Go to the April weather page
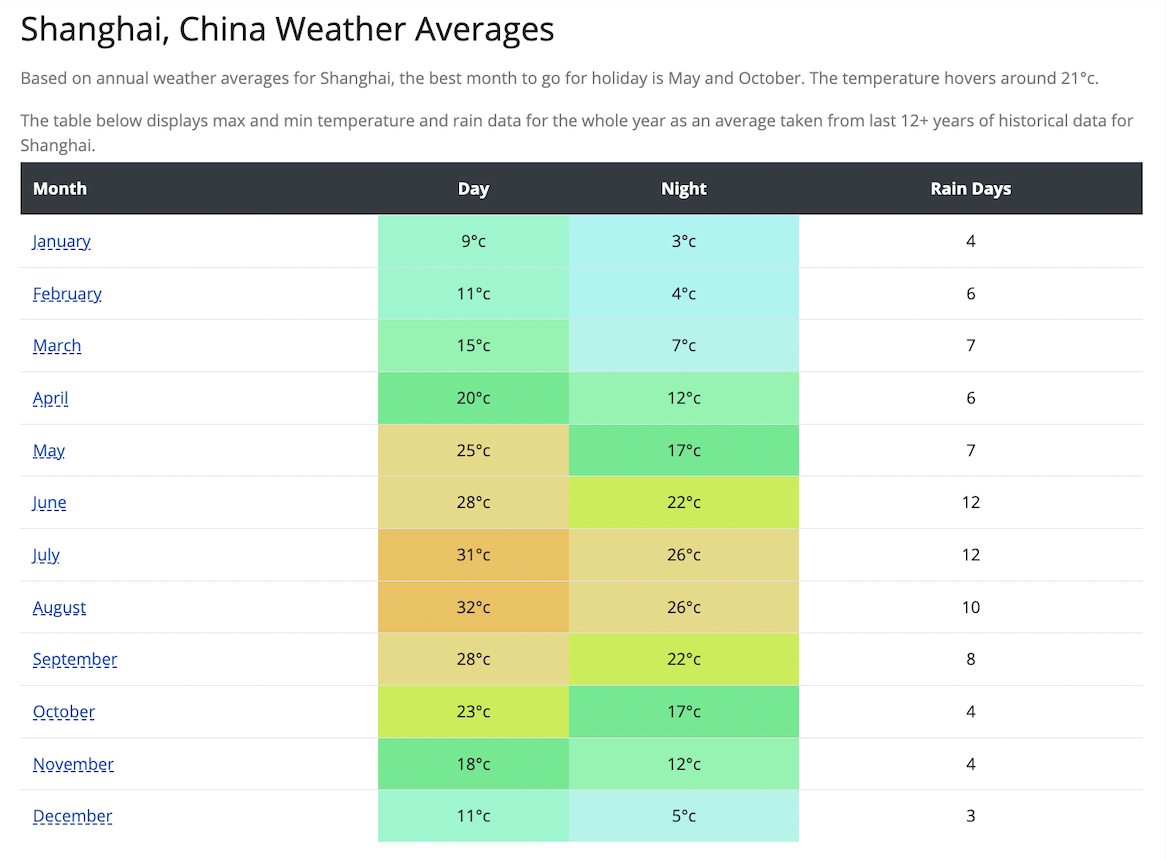The image size is (1166, 860). 51,398
